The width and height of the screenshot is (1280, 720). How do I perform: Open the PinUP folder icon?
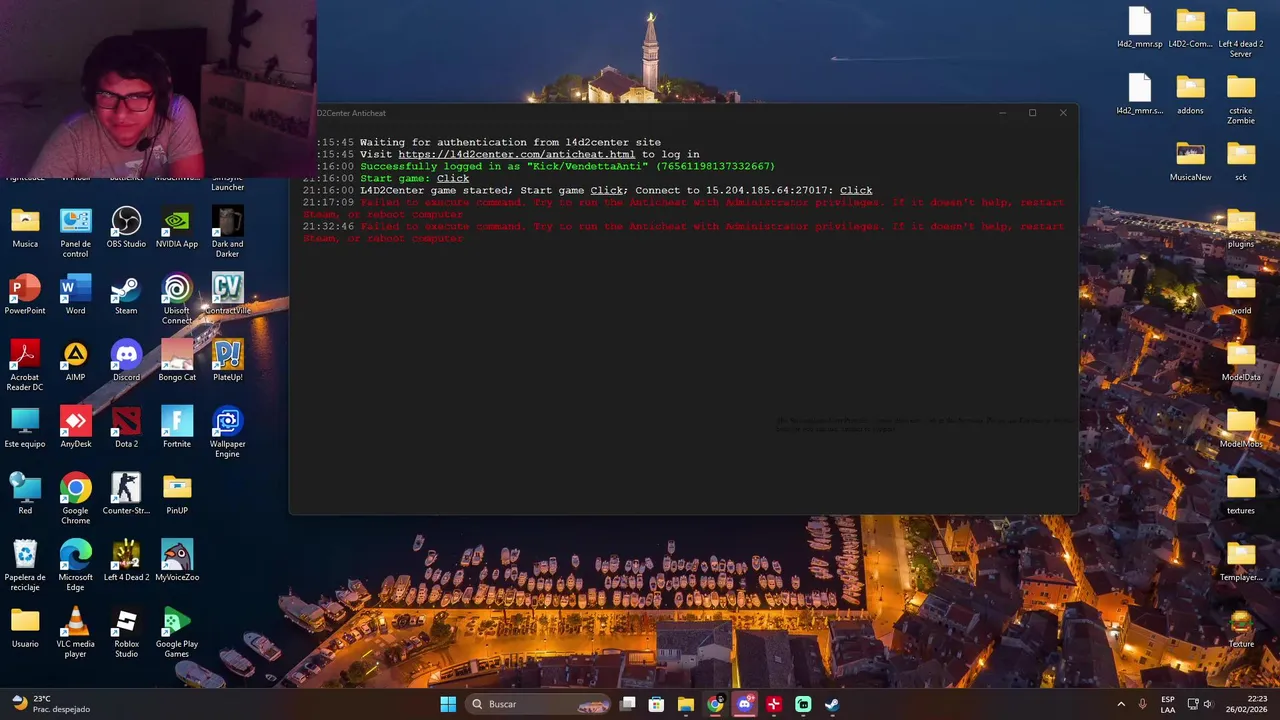177,494
